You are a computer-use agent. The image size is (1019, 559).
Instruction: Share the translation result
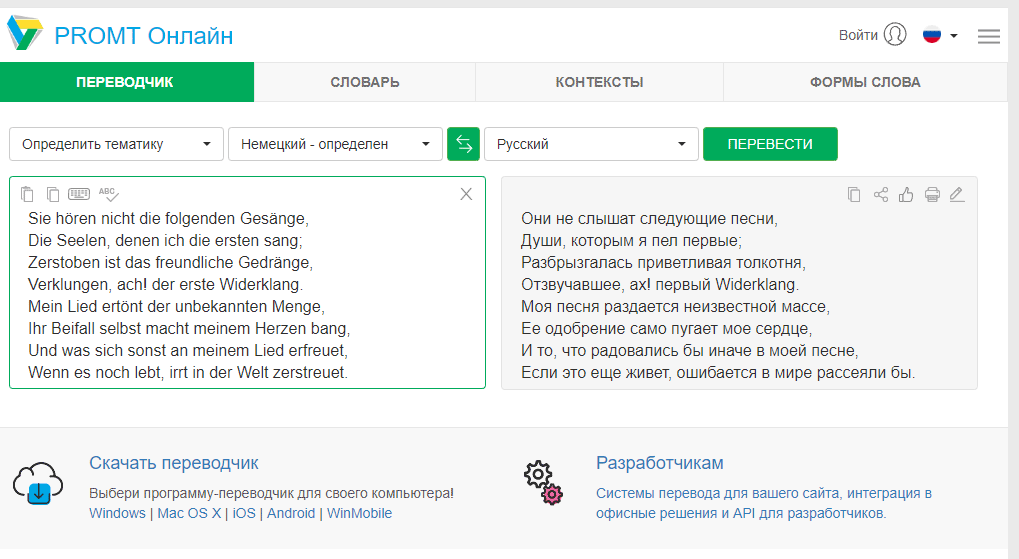tap(880, 195)
